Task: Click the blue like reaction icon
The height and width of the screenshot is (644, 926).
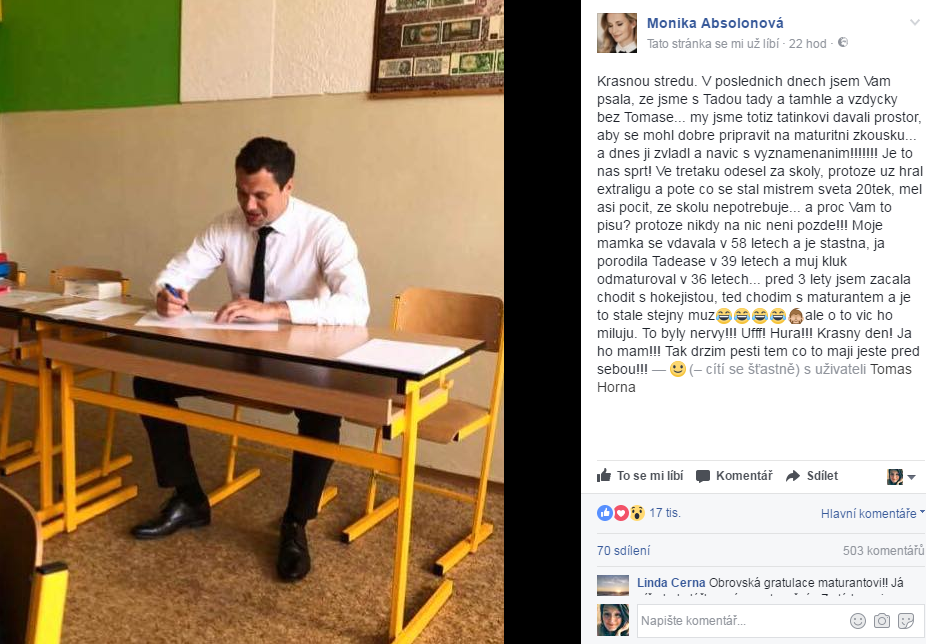Action: 605,513
